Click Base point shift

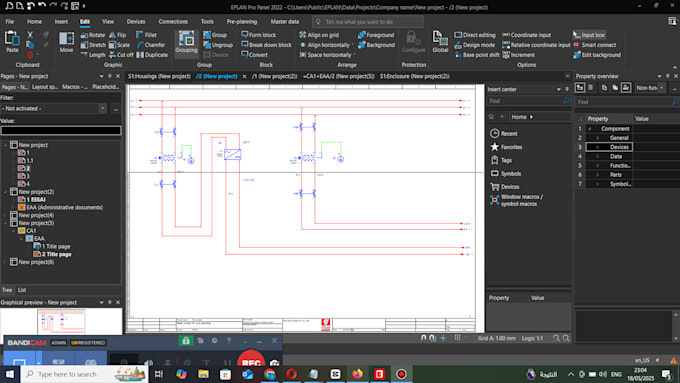pyautogui.click(x=477, y=55)
